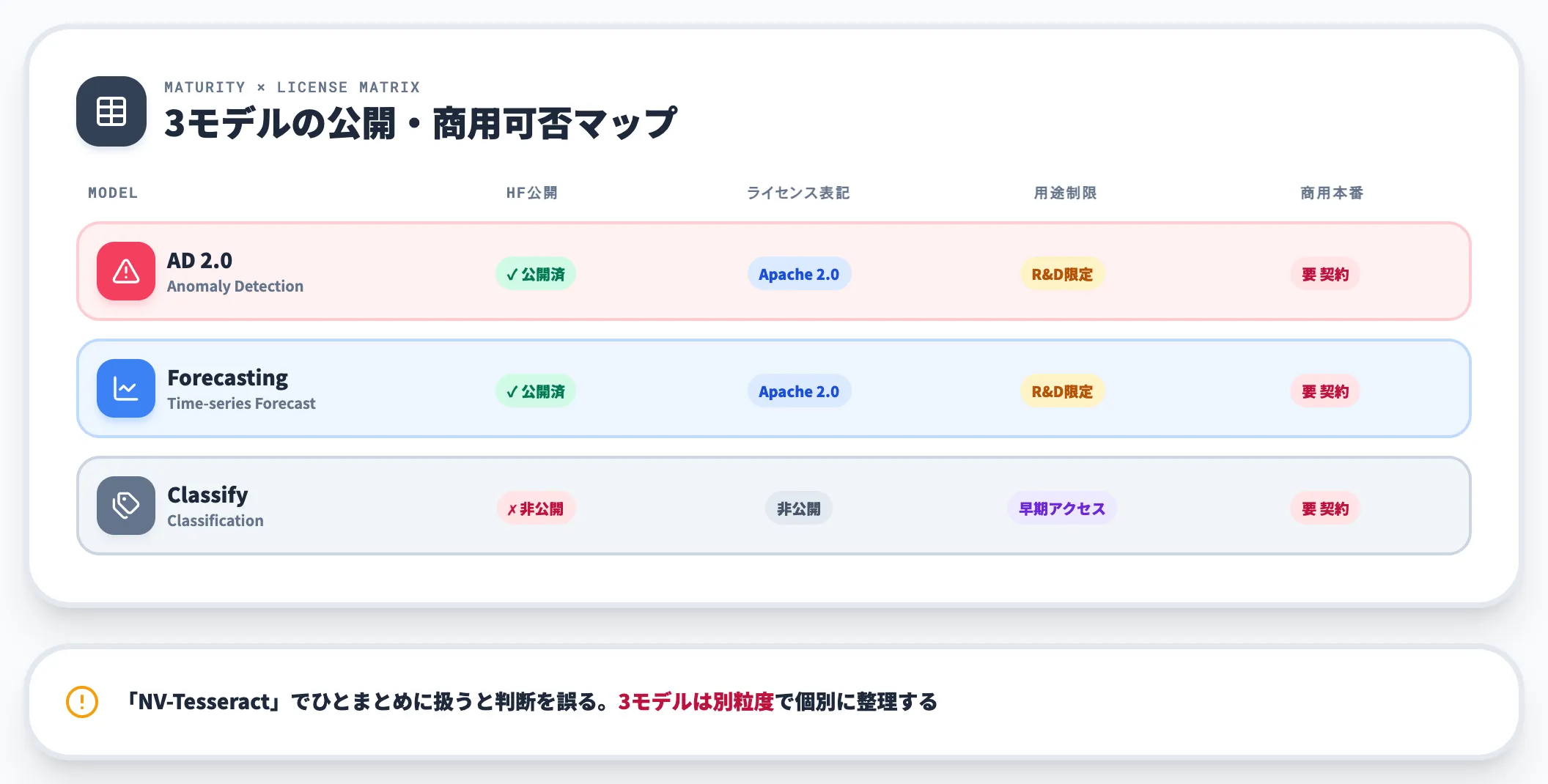Click the Forecasting model name

click(x=228, y=377)
